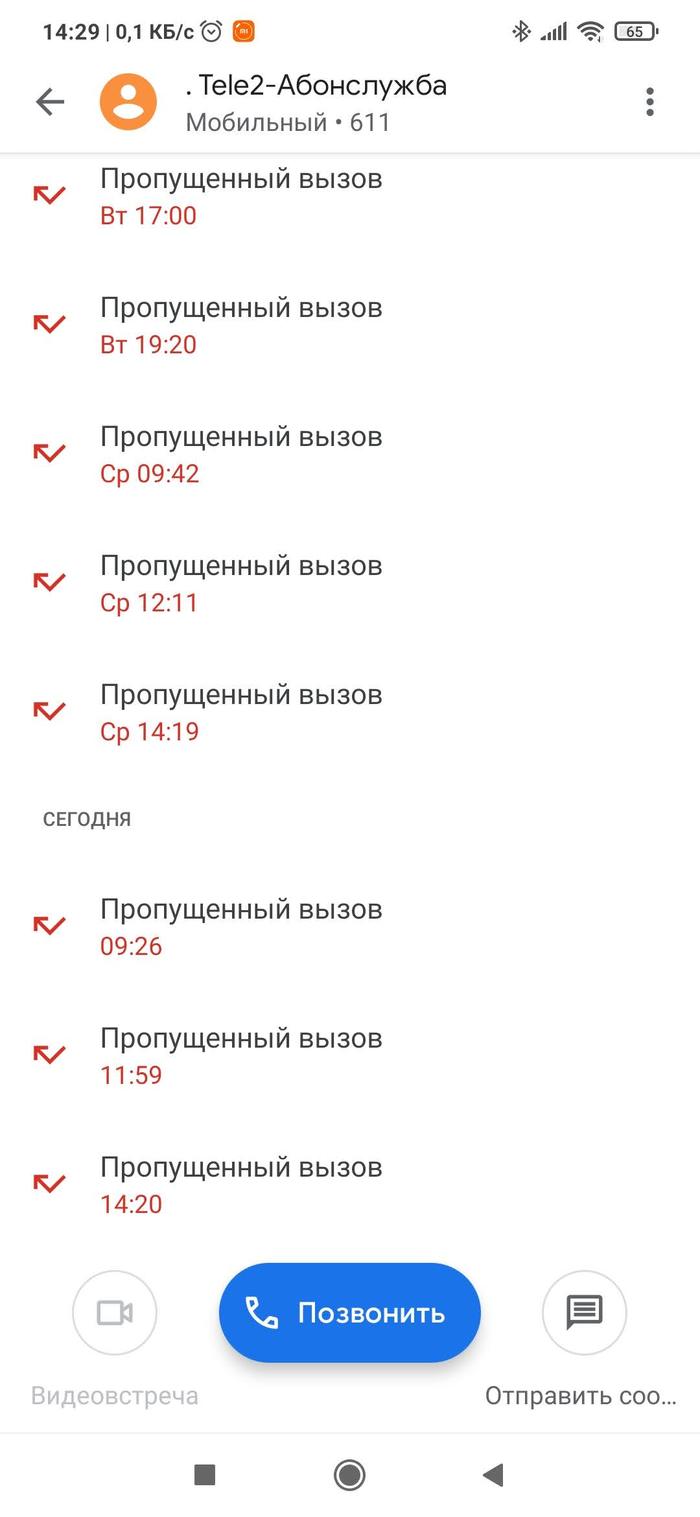The image size is (700, 1517).
Task: Tap the Bluetooth icon in the status bar
Action: pos(520,31)
